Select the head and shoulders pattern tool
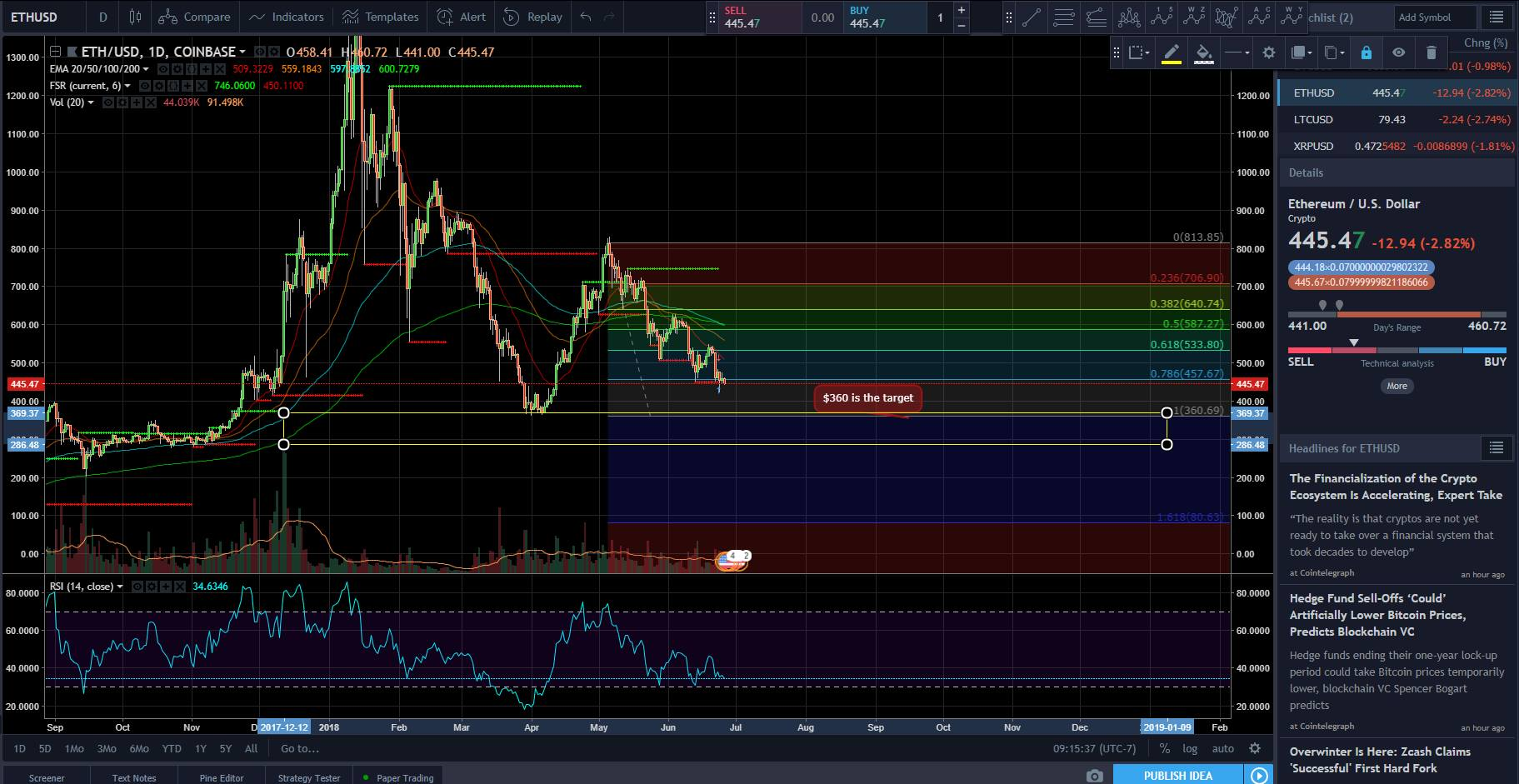 click(1129, 17)
